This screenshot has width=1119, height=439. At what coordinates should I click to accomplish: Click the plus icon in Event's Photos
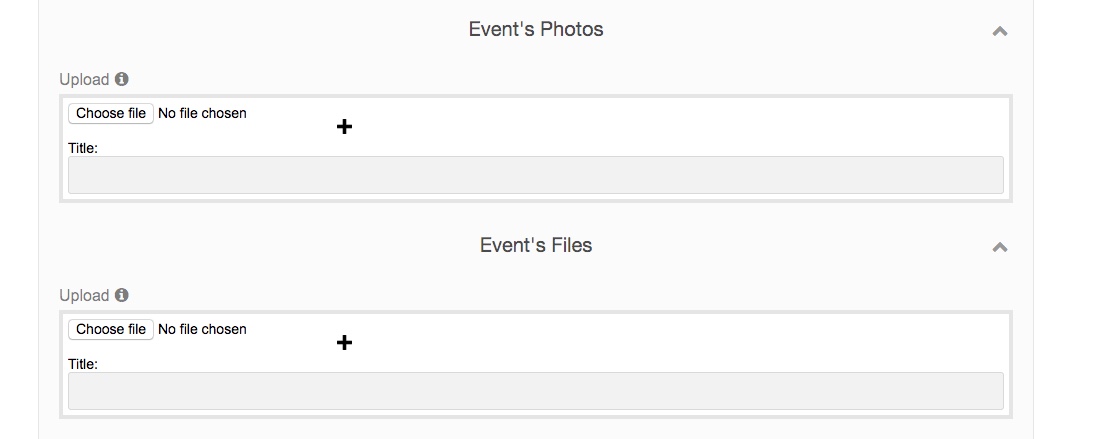(344, 127)
